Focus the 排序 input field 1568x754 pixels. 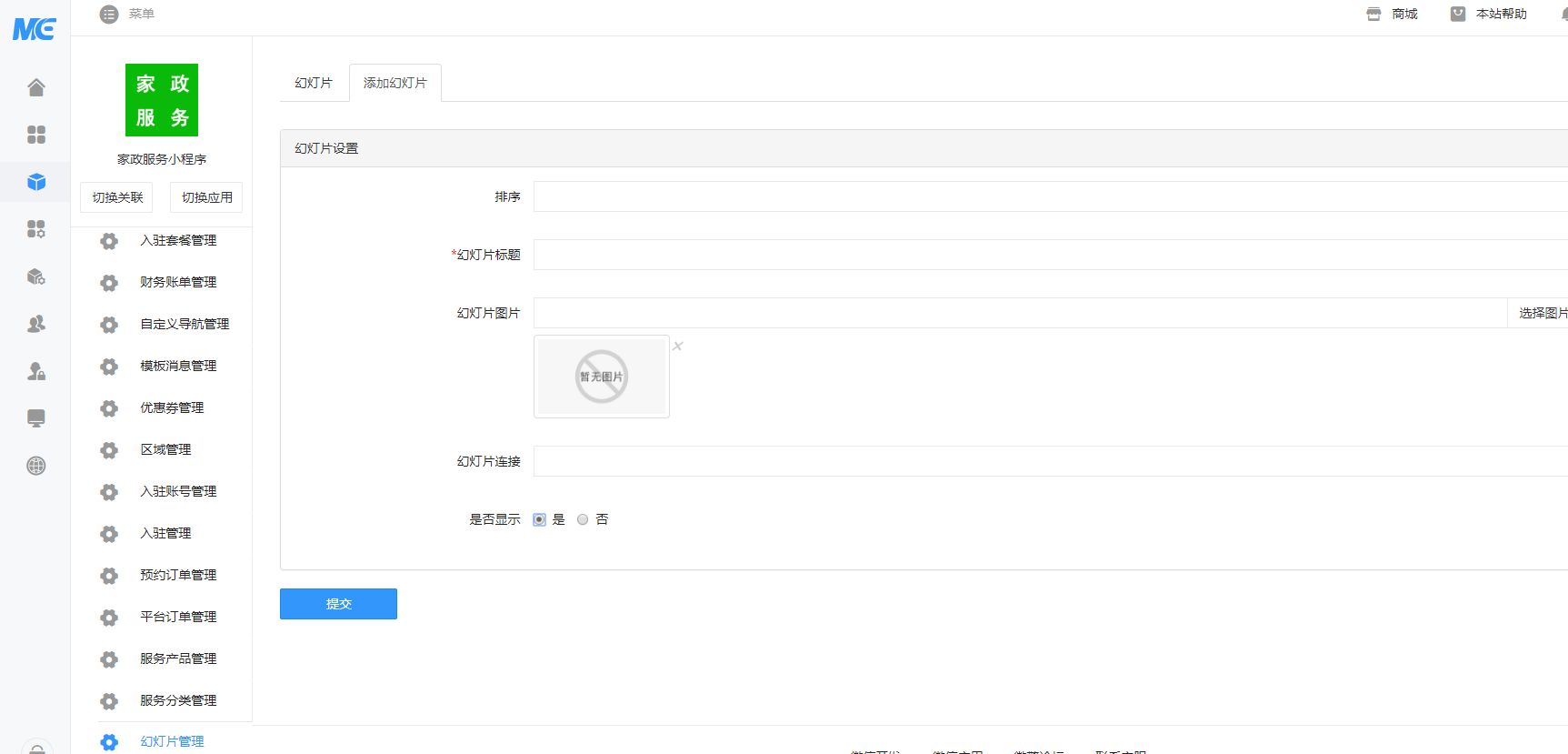click(x=1051, y=196)
